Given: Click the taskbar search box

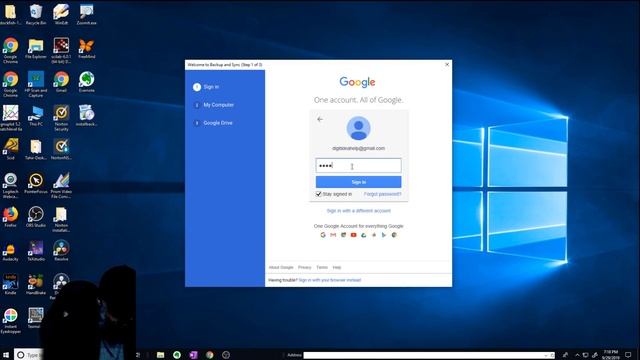Looking at the screenshot, I should (x=28, y=355).
